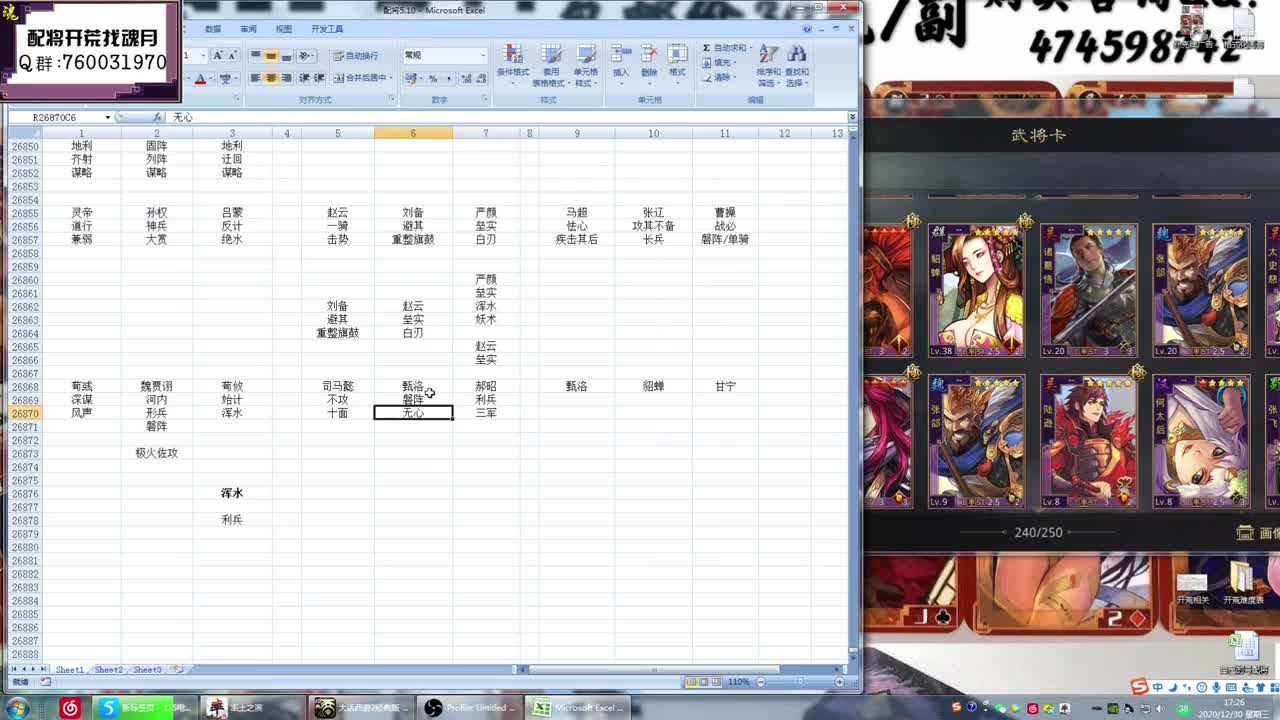Open 套用表格格式 table styles
Viewport: 1280px width, 720px height.
[551, 65]
